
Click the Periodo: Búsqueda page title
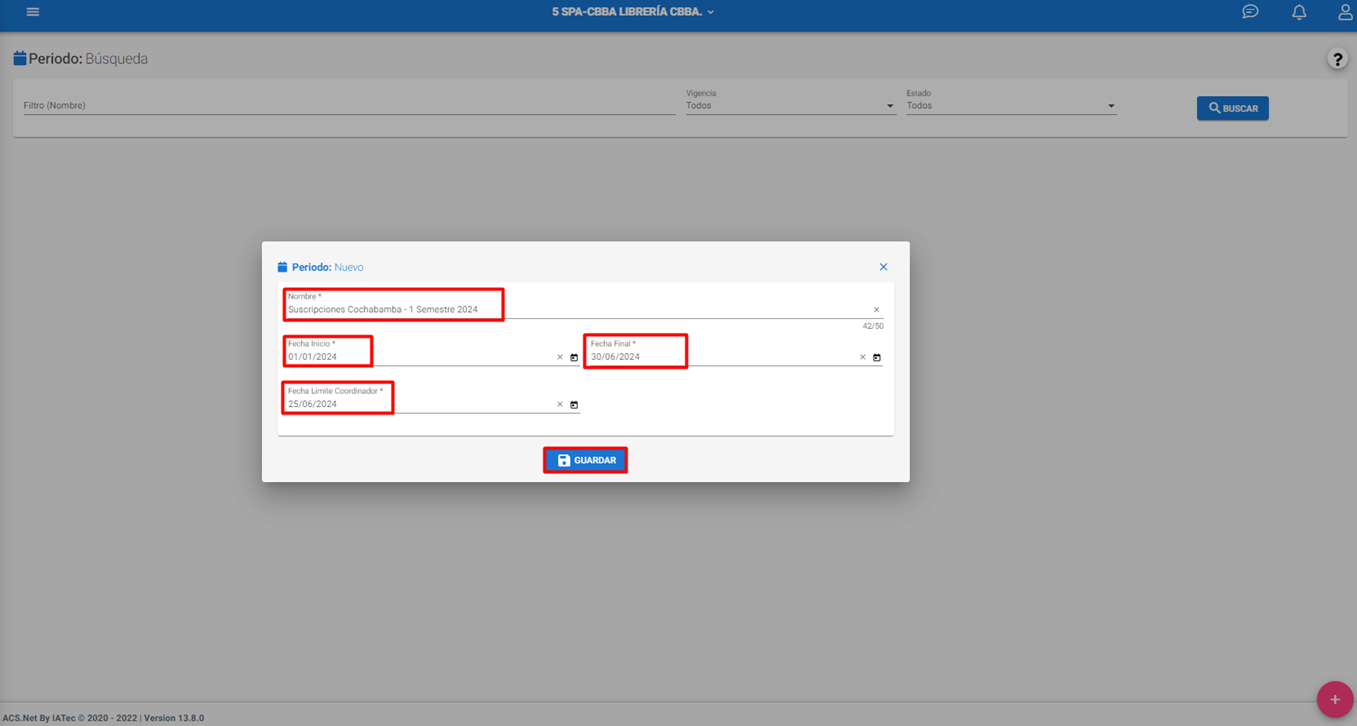(88, 59)
